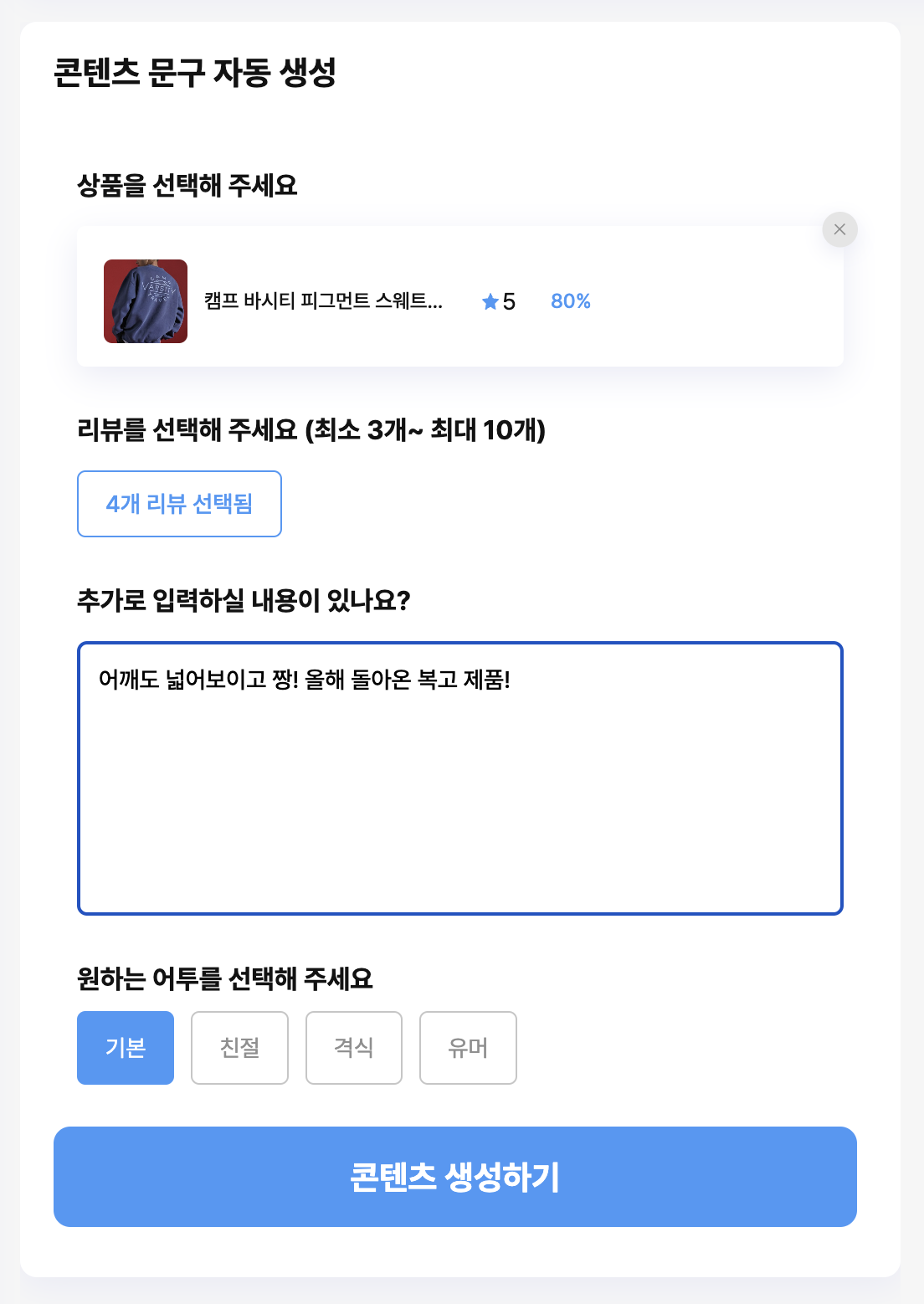
Task: Click the 추가로 입력하실 내용이 있나요? label
Action: click(x=244, y=600)
